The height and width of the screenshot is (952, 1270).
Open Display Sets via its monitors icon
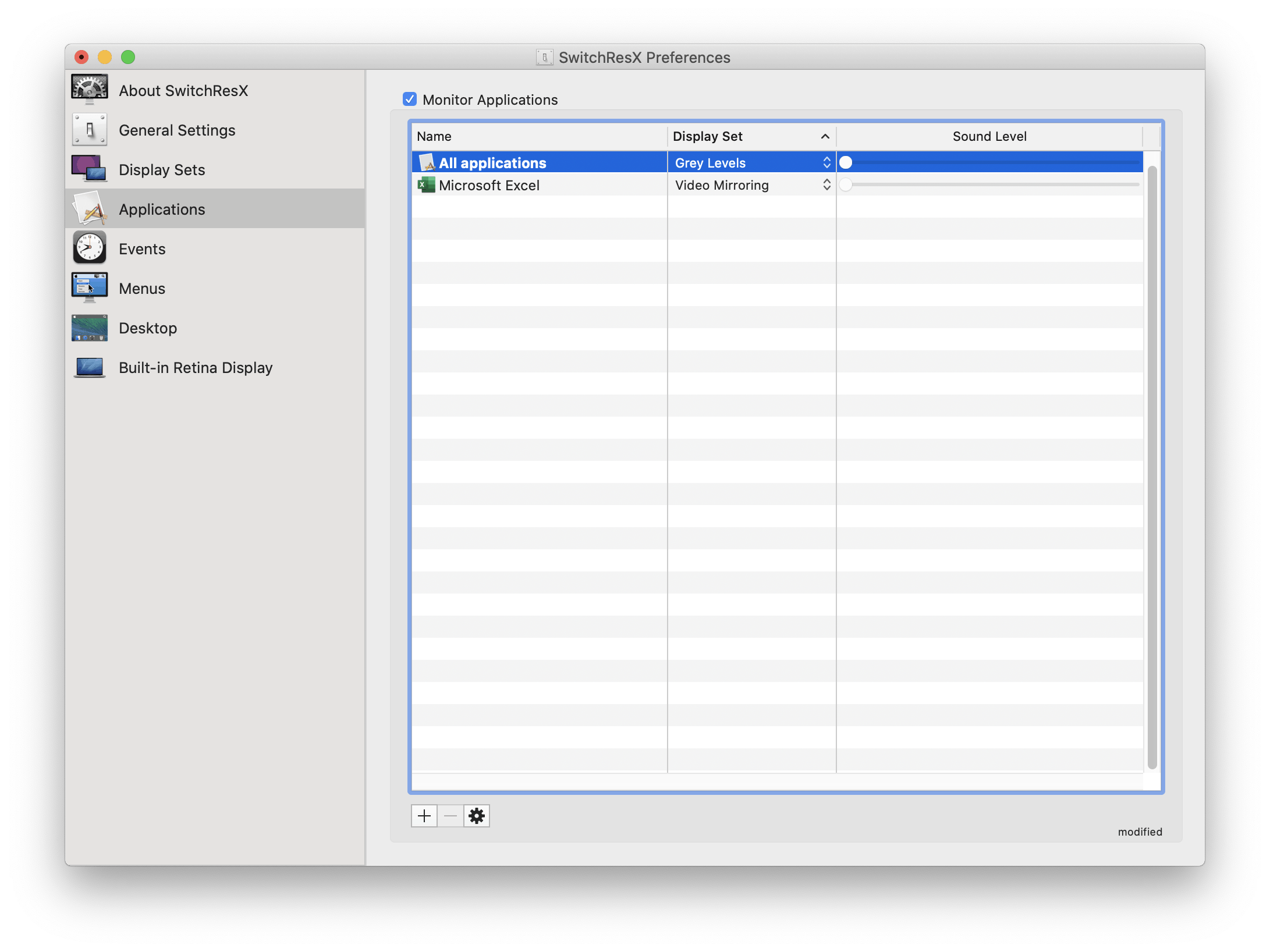pyautogui.click(x=89, y=169)
